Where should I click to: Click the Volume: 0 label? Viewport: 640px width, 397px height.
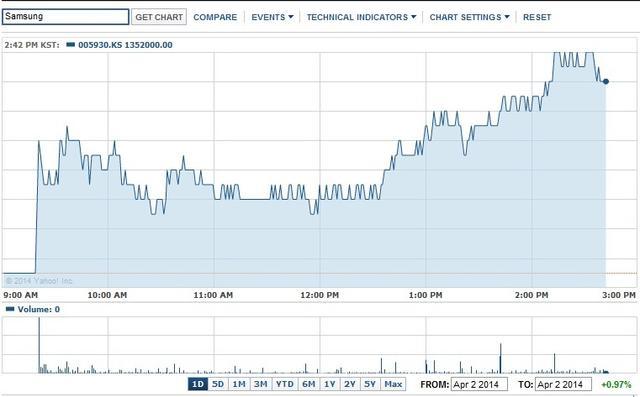coord(39,309)
